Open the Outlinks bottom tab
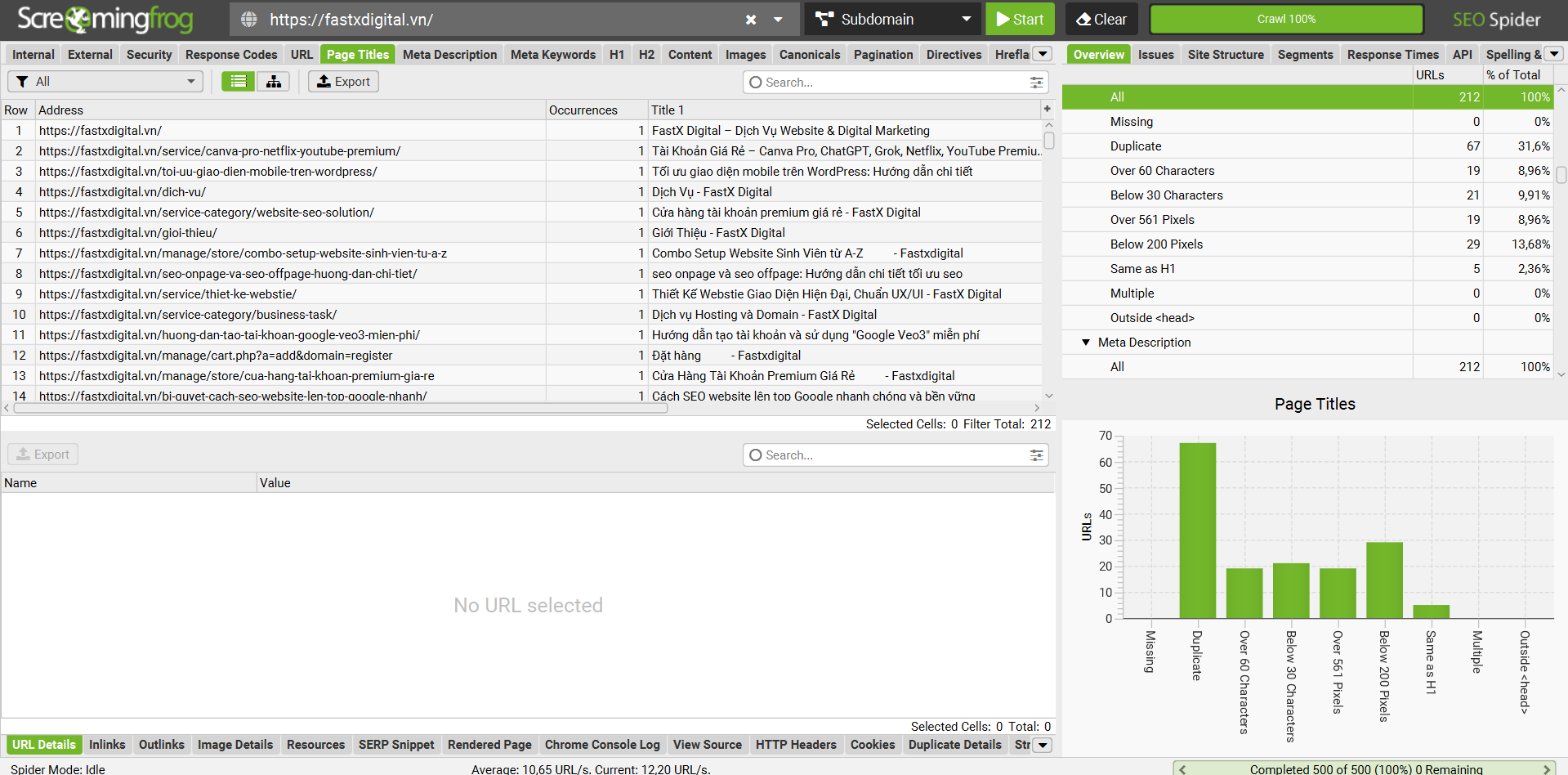 [161, 744]
